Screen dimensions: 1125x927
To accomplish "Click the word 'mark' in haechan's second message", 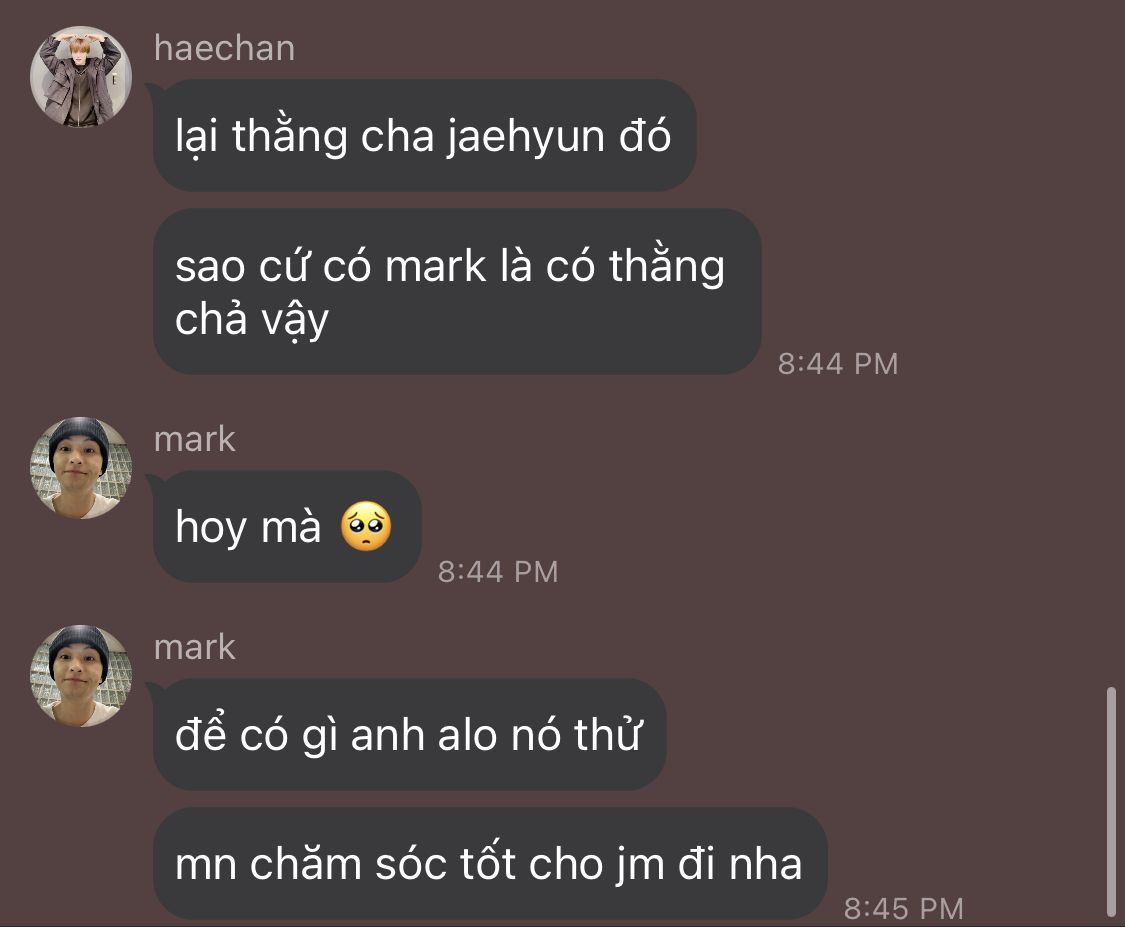I will pyautogui.click(x=436, y=267).
